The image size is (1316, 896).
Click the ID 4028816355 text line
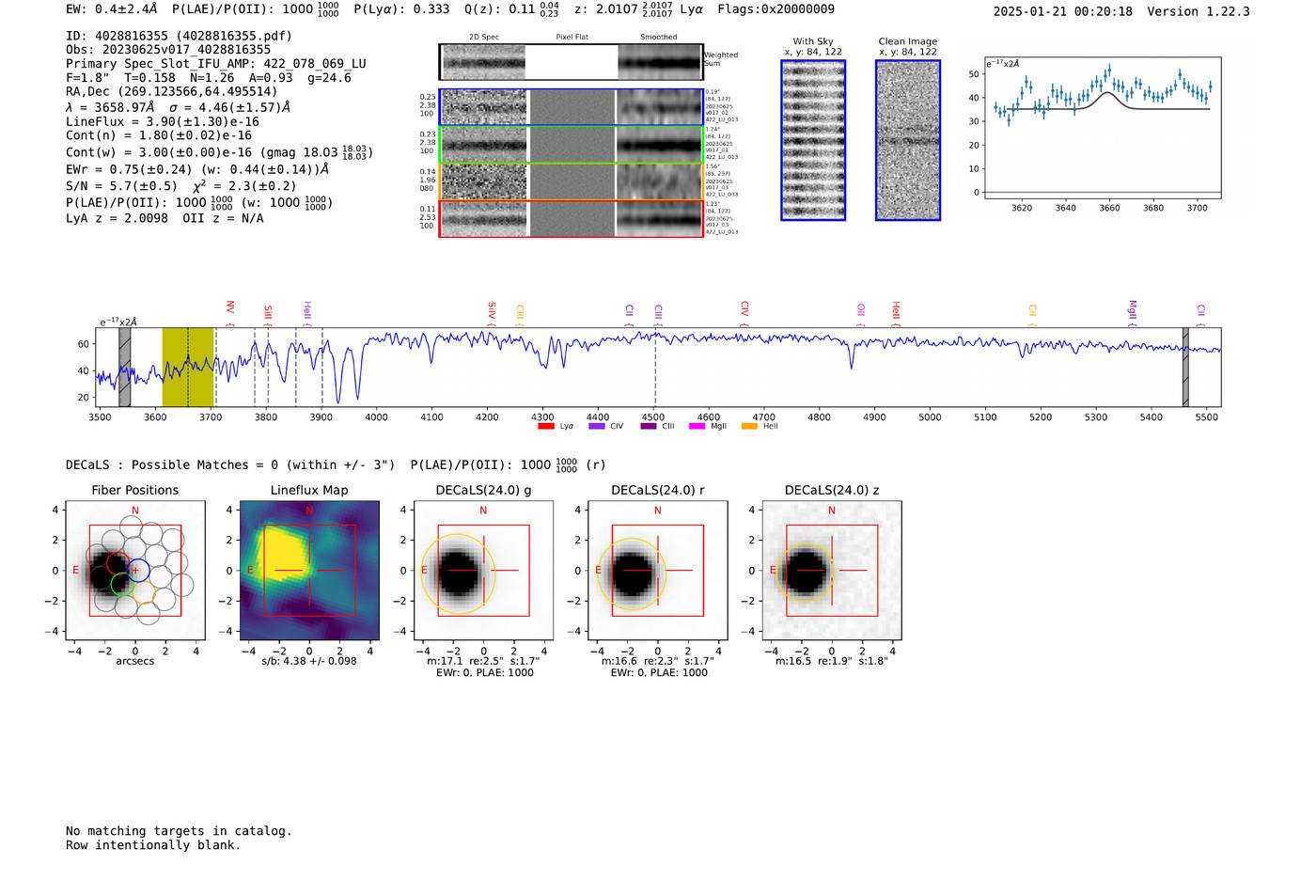[179, 36]
